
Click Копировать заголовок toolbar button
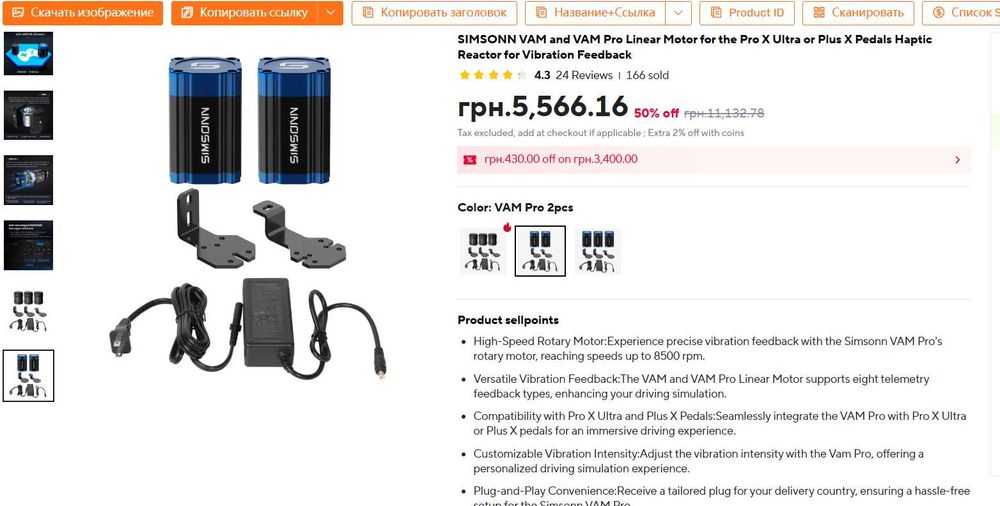tap(434, 13)
